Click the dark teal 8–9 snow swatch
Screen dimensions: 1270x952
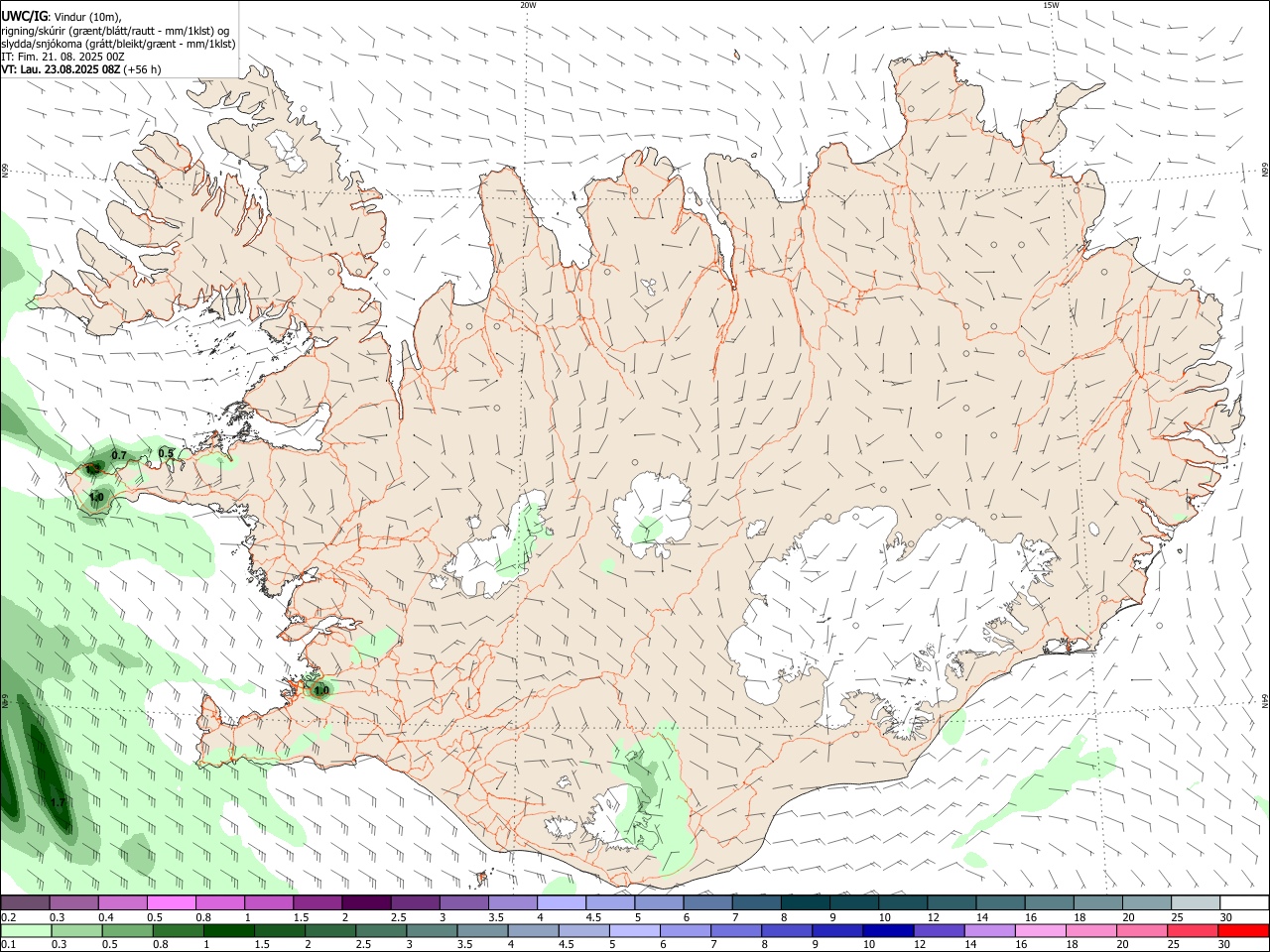tap(805, 903)
